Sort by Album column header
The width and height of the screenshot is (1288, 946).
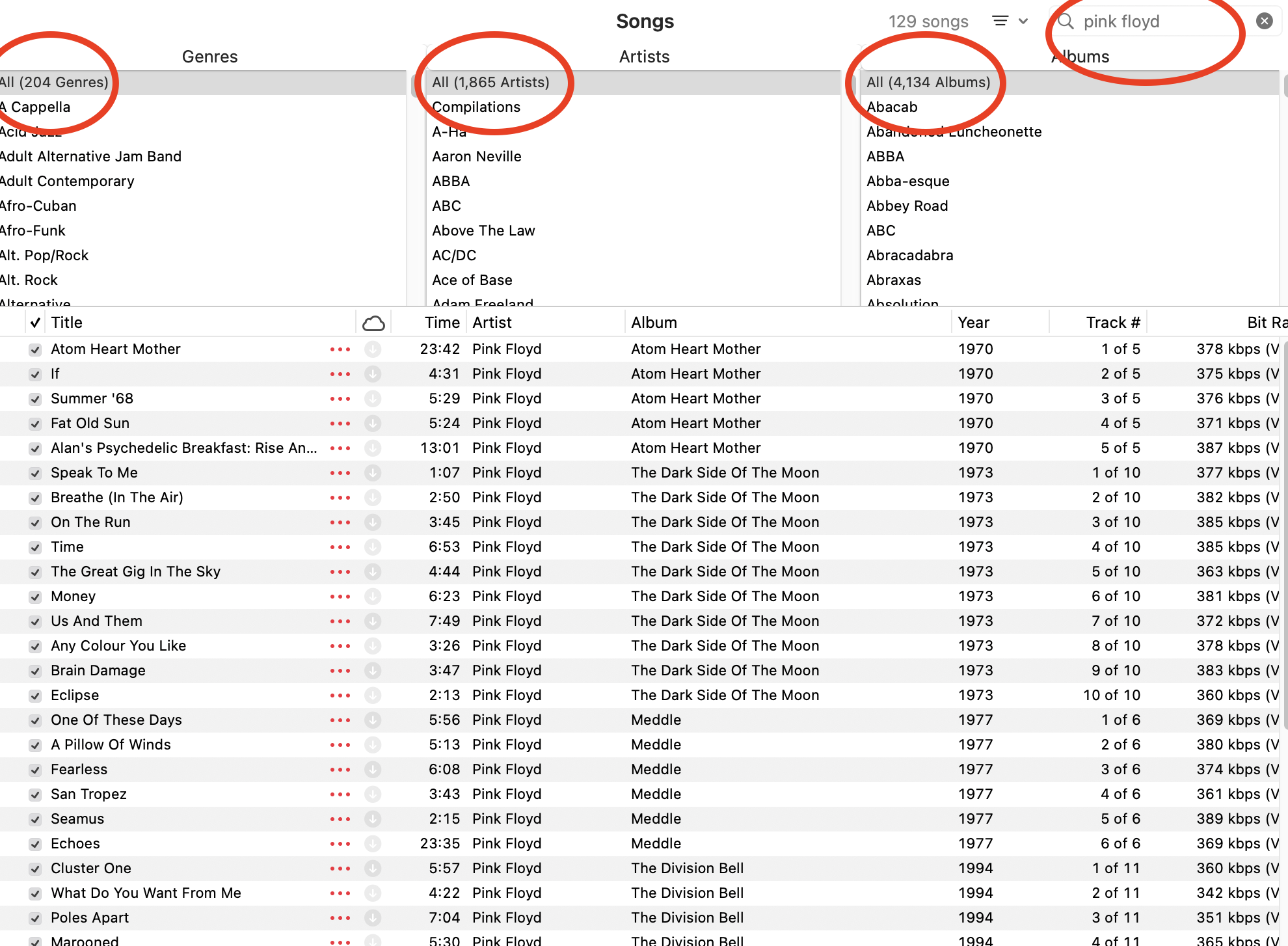point(654,323)
